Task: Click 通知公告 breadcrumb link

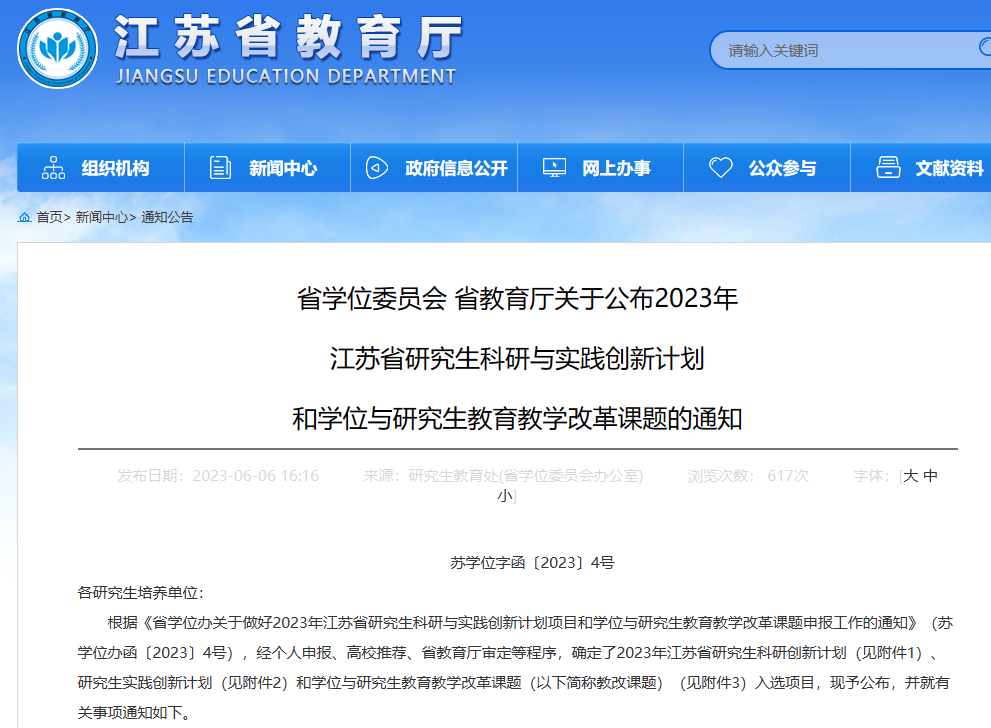Action: pos(167,217)
